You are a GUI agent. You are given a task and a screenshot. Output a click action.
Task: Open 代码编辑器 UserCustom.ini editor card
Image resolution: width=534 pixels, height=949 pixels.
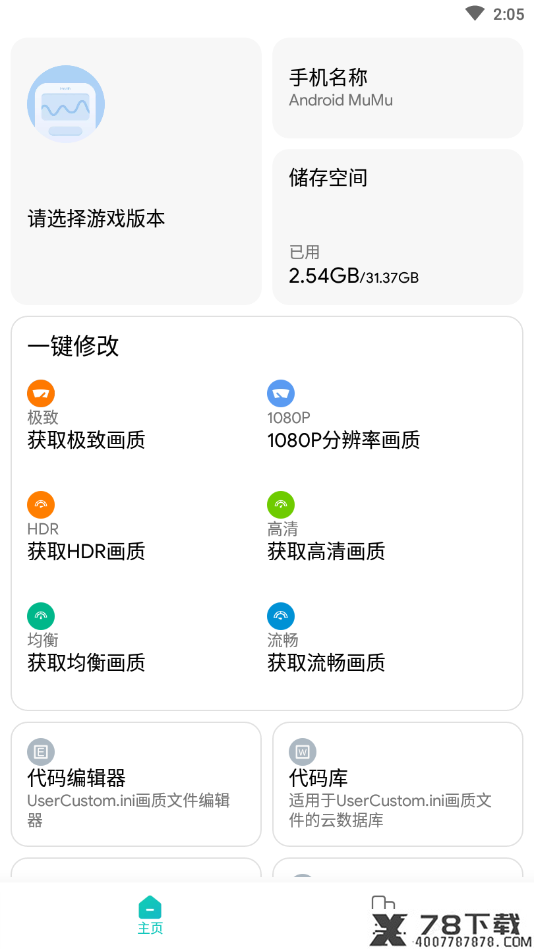click(x=136, y=784)
